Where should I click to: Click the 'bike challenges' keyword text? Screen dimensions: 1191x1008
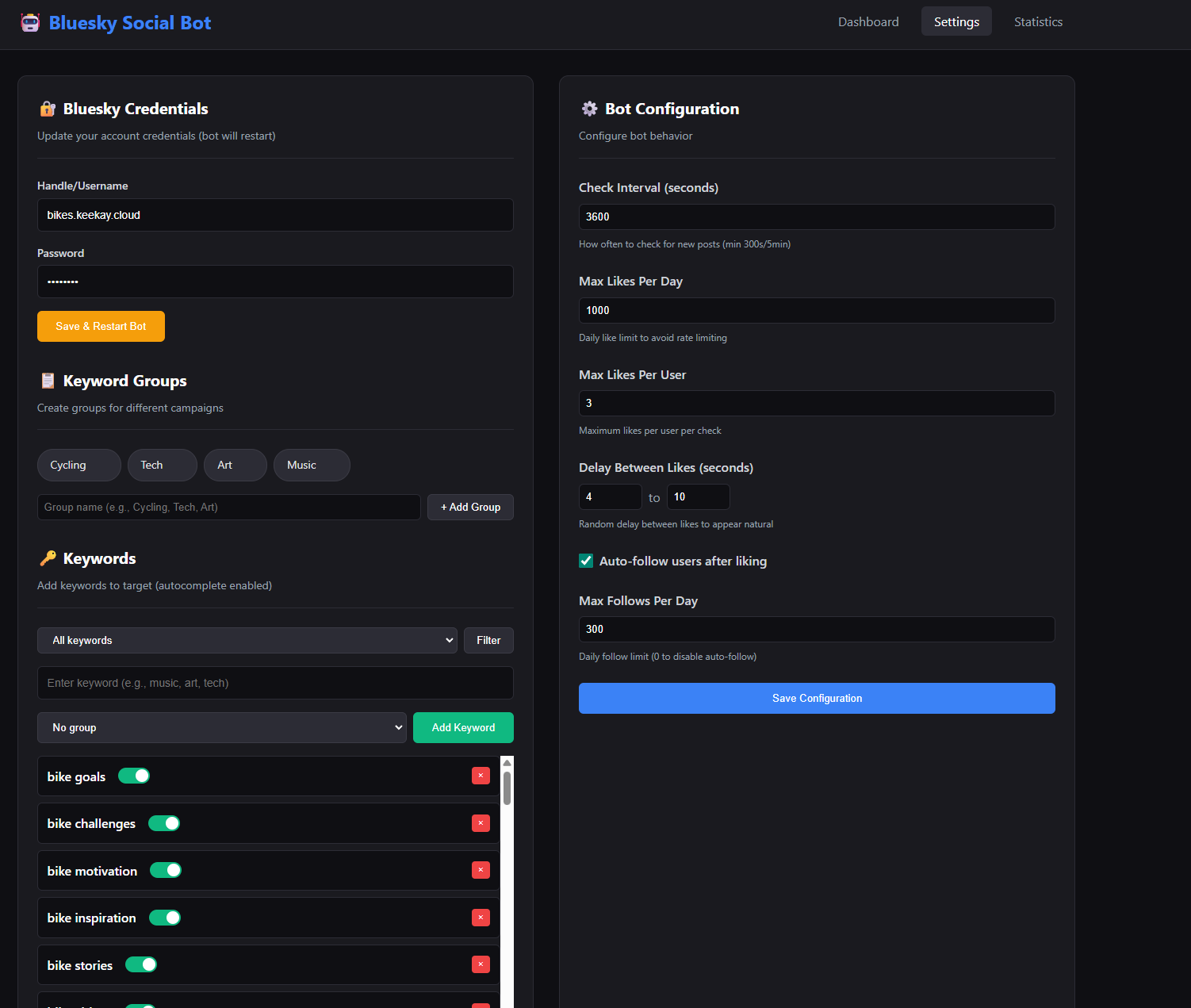pos(91,823)
